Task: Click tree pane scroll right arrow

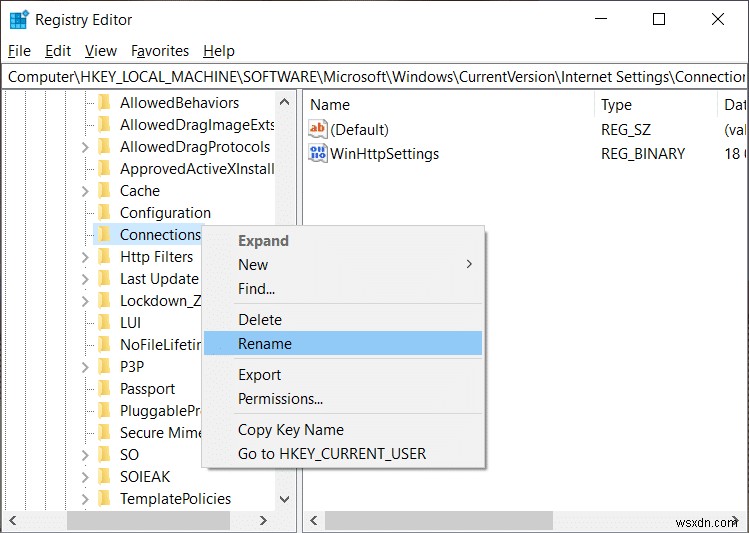Action: pos(263,520)
